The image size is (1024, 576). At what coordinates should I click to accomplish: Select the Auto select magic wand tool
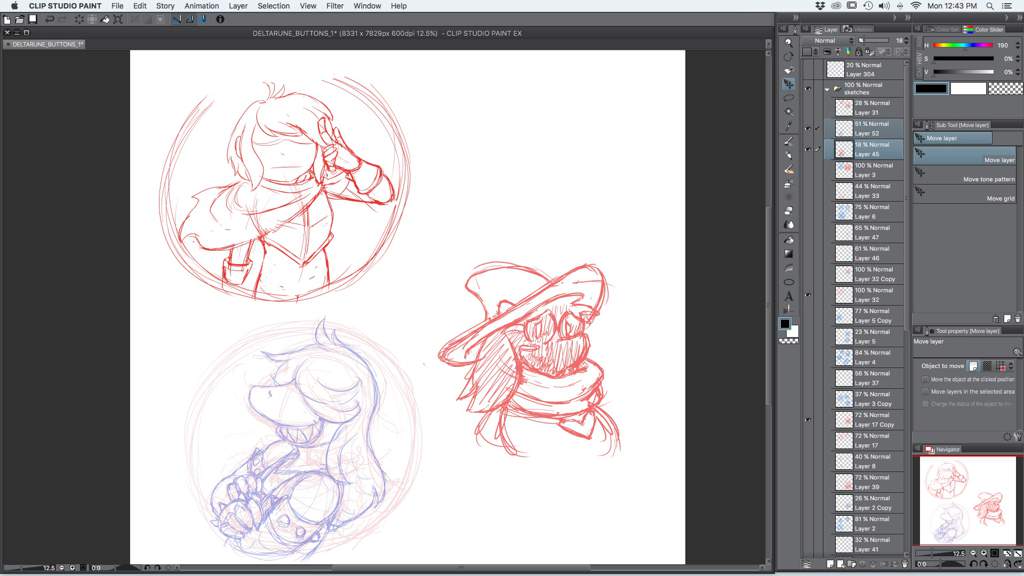(789, 112)
